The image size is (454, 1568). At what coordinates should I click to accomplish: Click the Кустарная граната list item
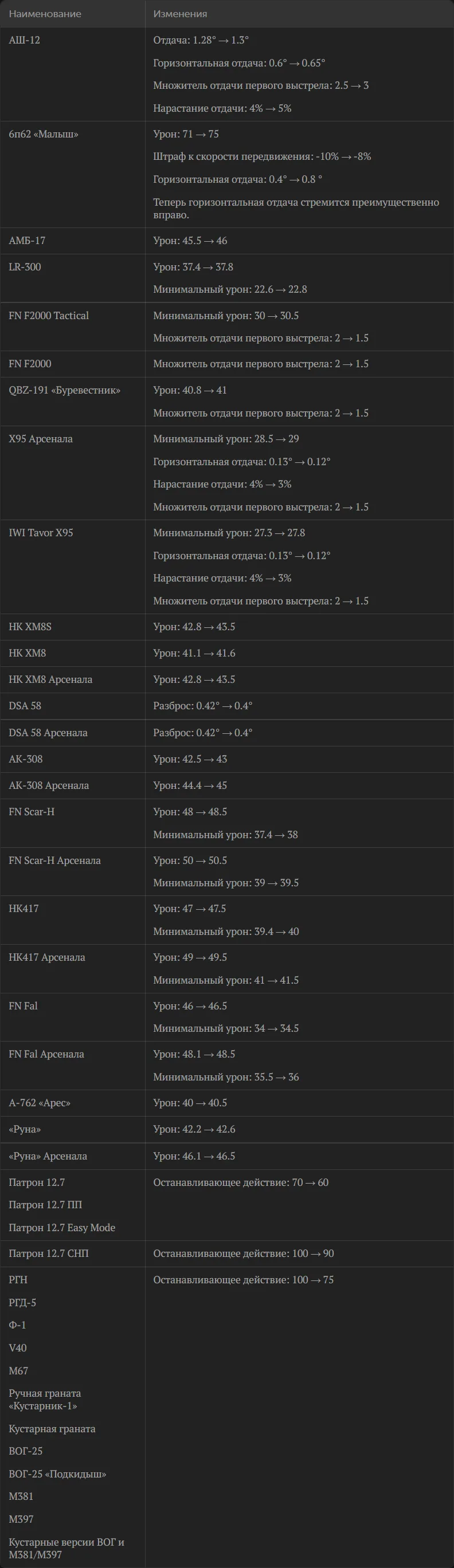[x=52, y=1429]
